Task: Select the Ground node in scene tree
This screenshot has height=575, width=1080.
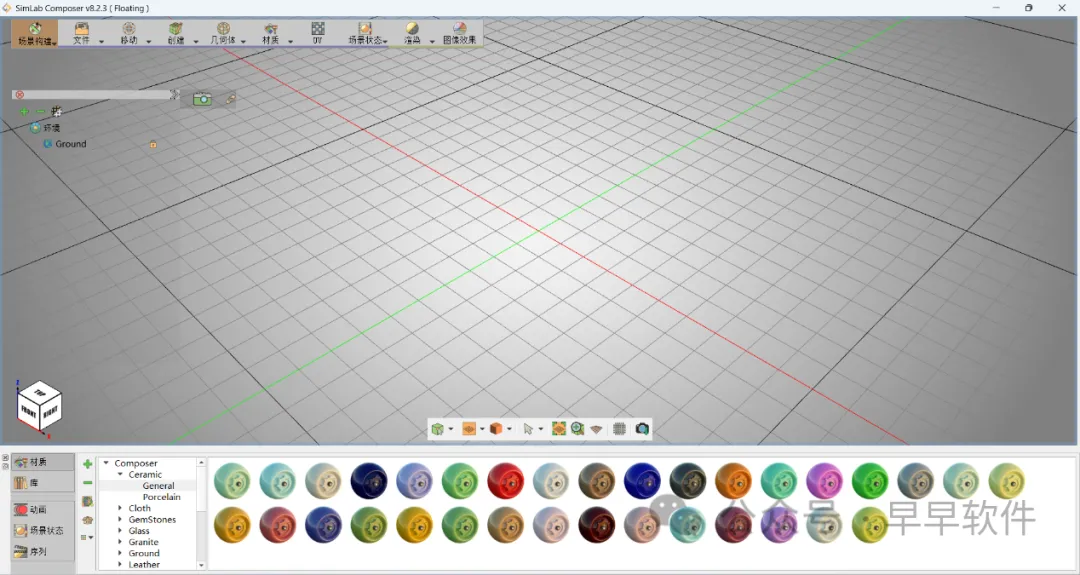Action: click(x=71, y=144)
